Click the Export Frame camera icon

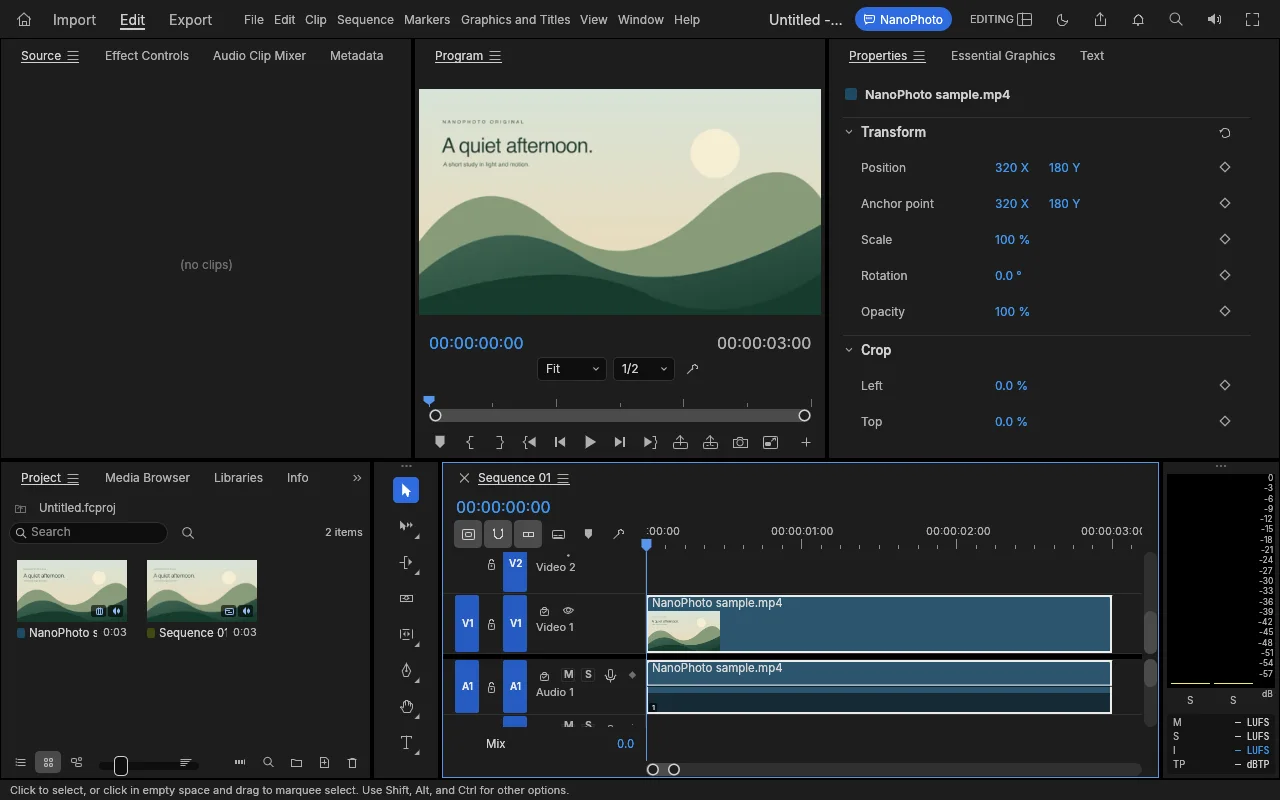[x=740, y=442]
